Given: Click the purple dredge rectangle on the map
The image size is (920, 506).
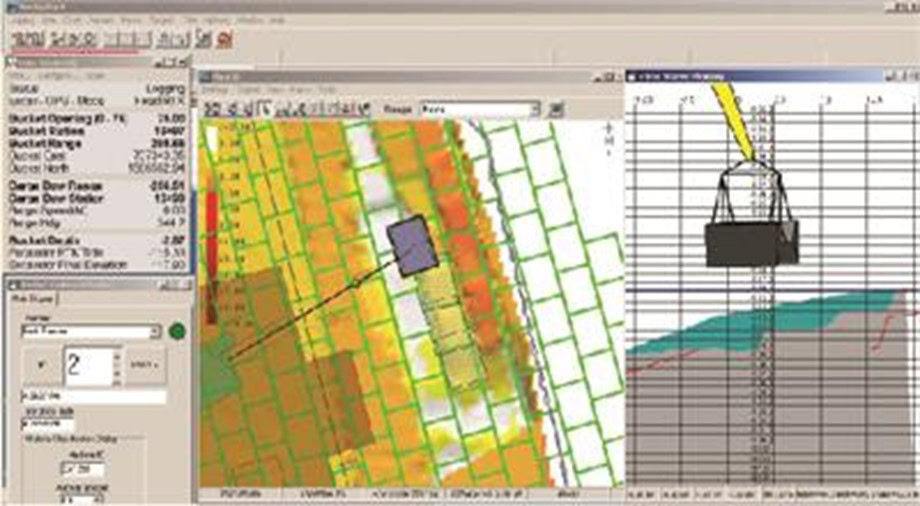Looking at the screenshot, I should point(412,245).
